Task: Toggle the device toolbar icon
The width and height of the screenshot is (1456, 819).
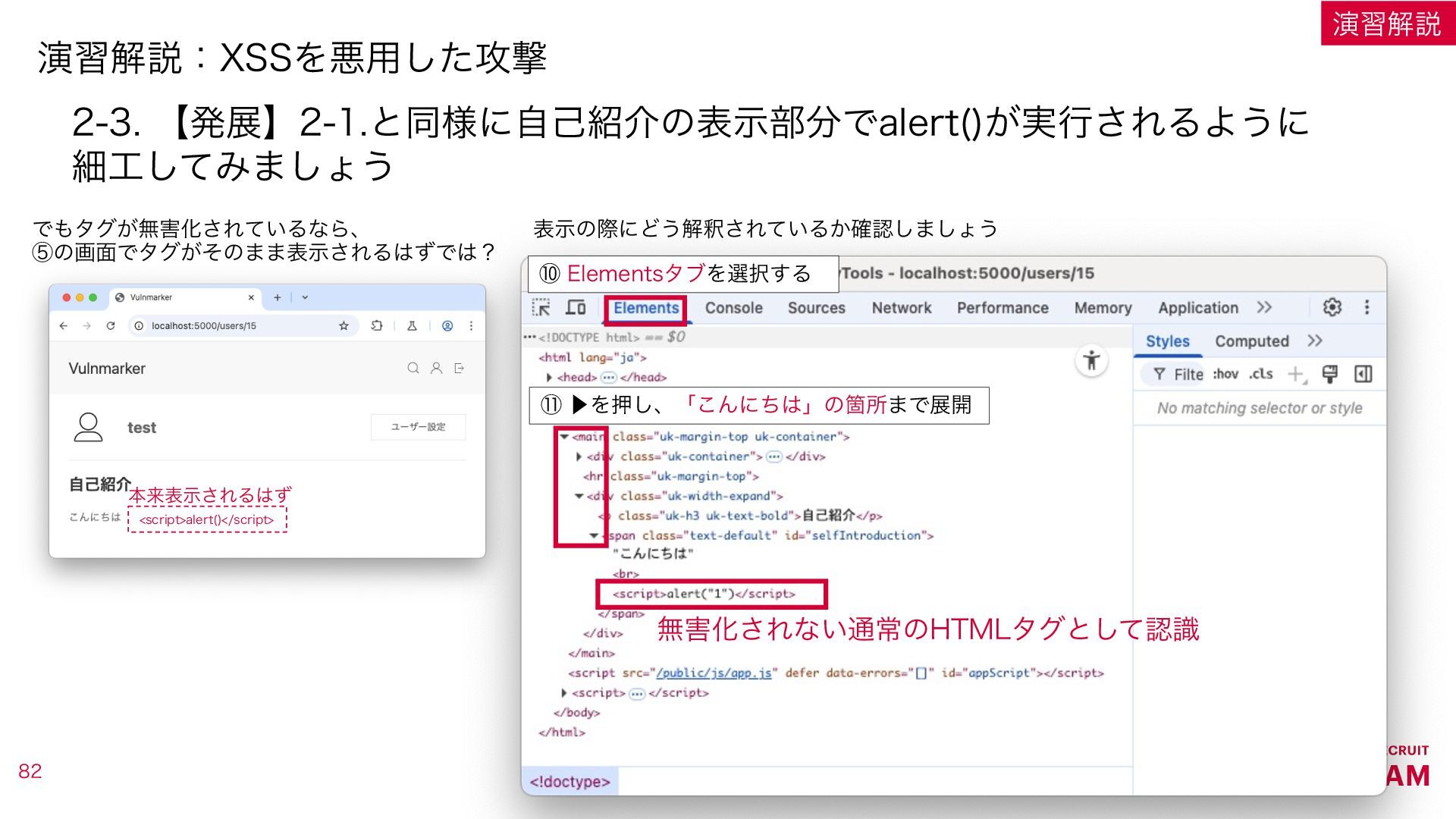Action: (x=576, y=308)
